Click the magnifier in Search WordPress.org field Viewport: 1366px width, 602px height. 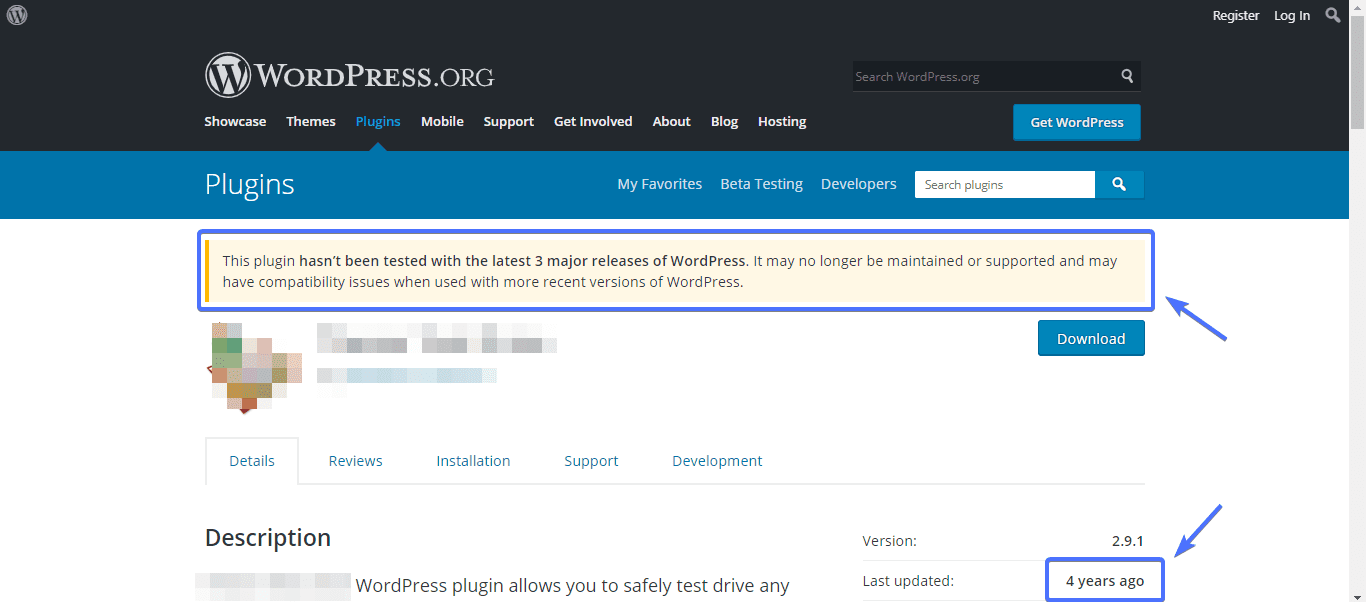tap(1127, 76)
